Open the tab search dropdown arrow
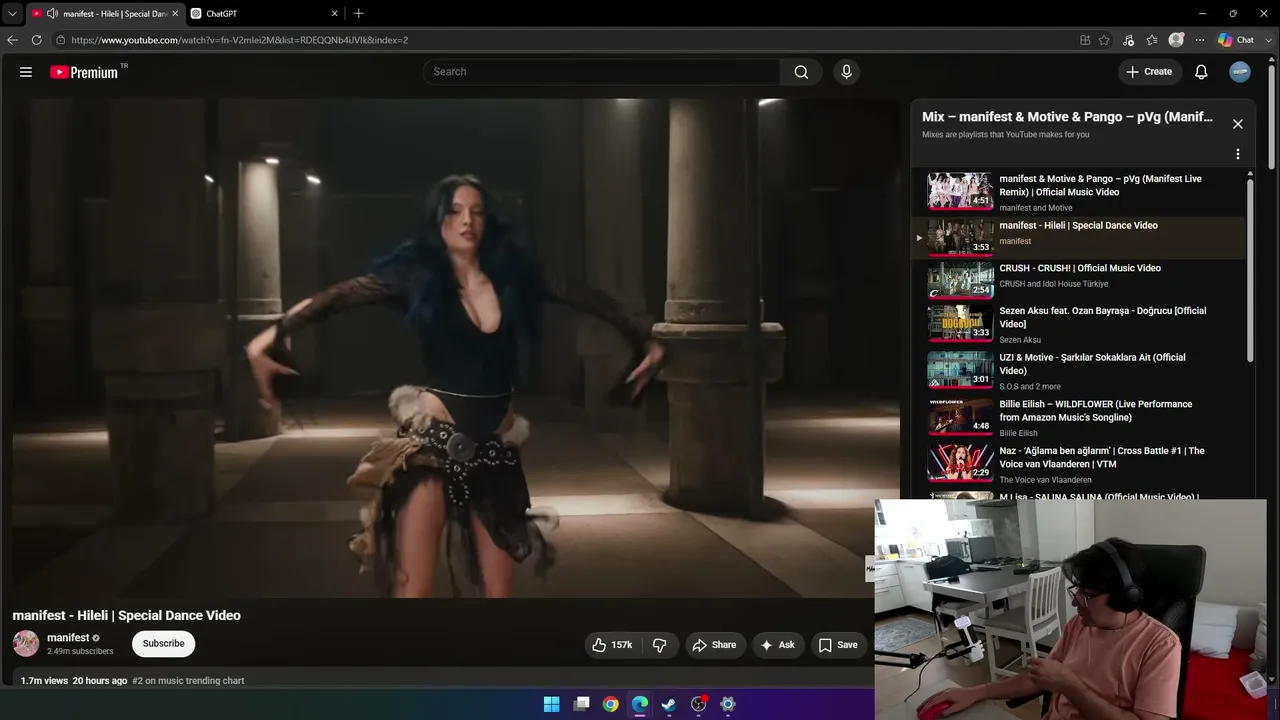The image size is (1280, 720). pos(12,13)
